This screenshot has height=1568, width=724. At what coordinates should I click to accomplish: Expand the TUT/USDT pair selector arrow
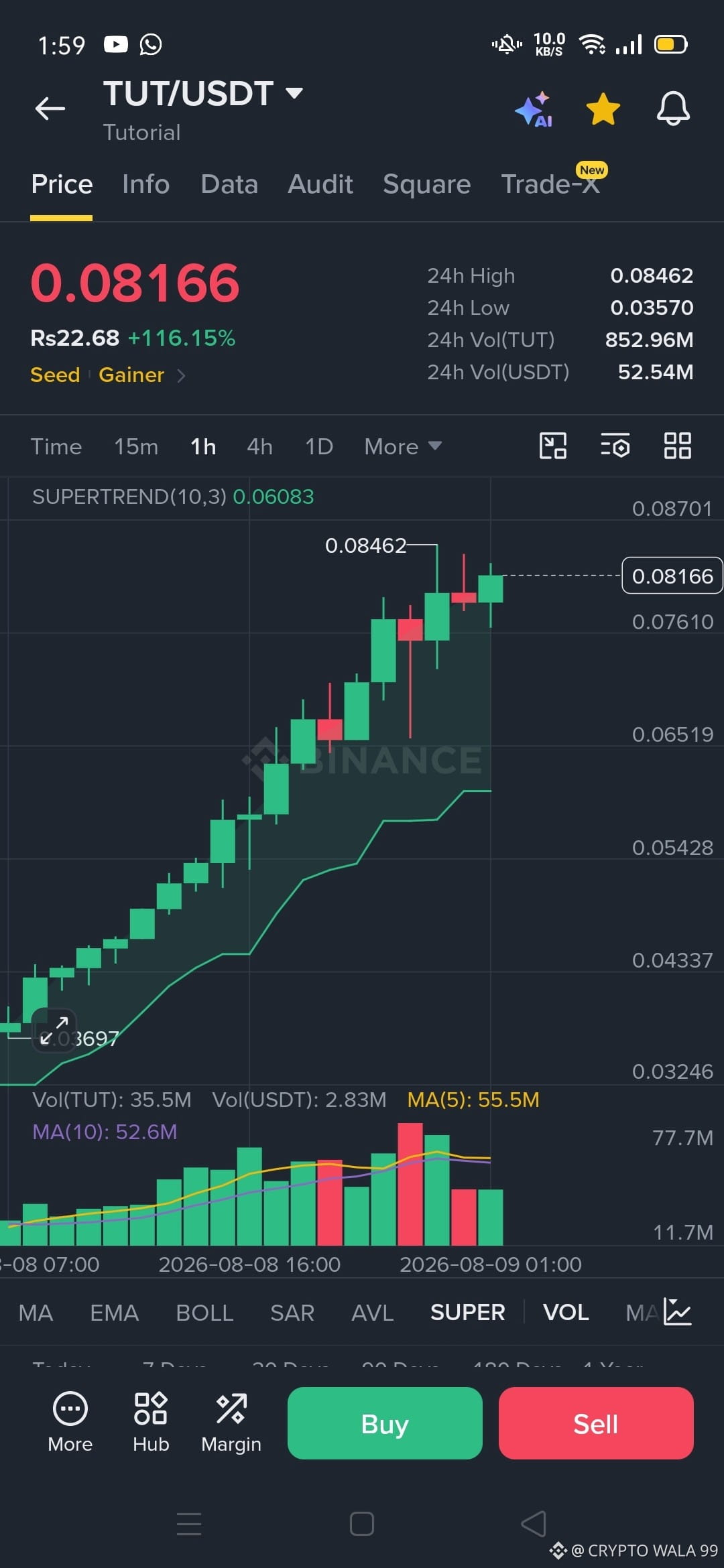[294, 92]
